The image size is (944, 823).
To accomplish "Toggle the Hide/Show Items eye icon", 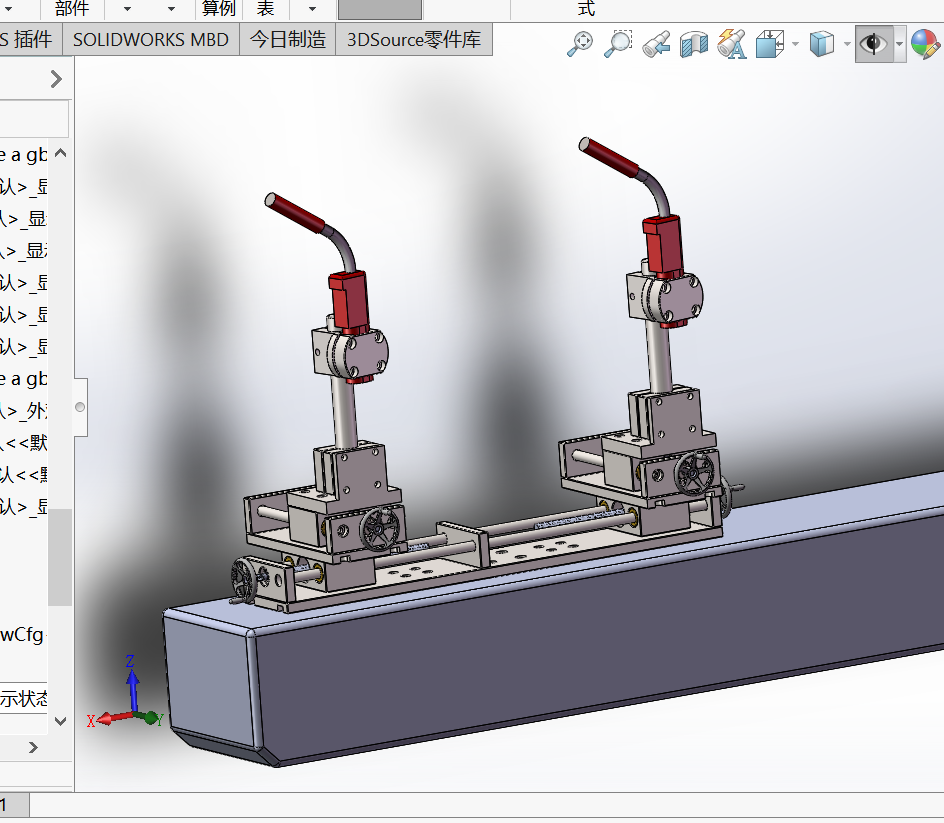I will (874, 44).
